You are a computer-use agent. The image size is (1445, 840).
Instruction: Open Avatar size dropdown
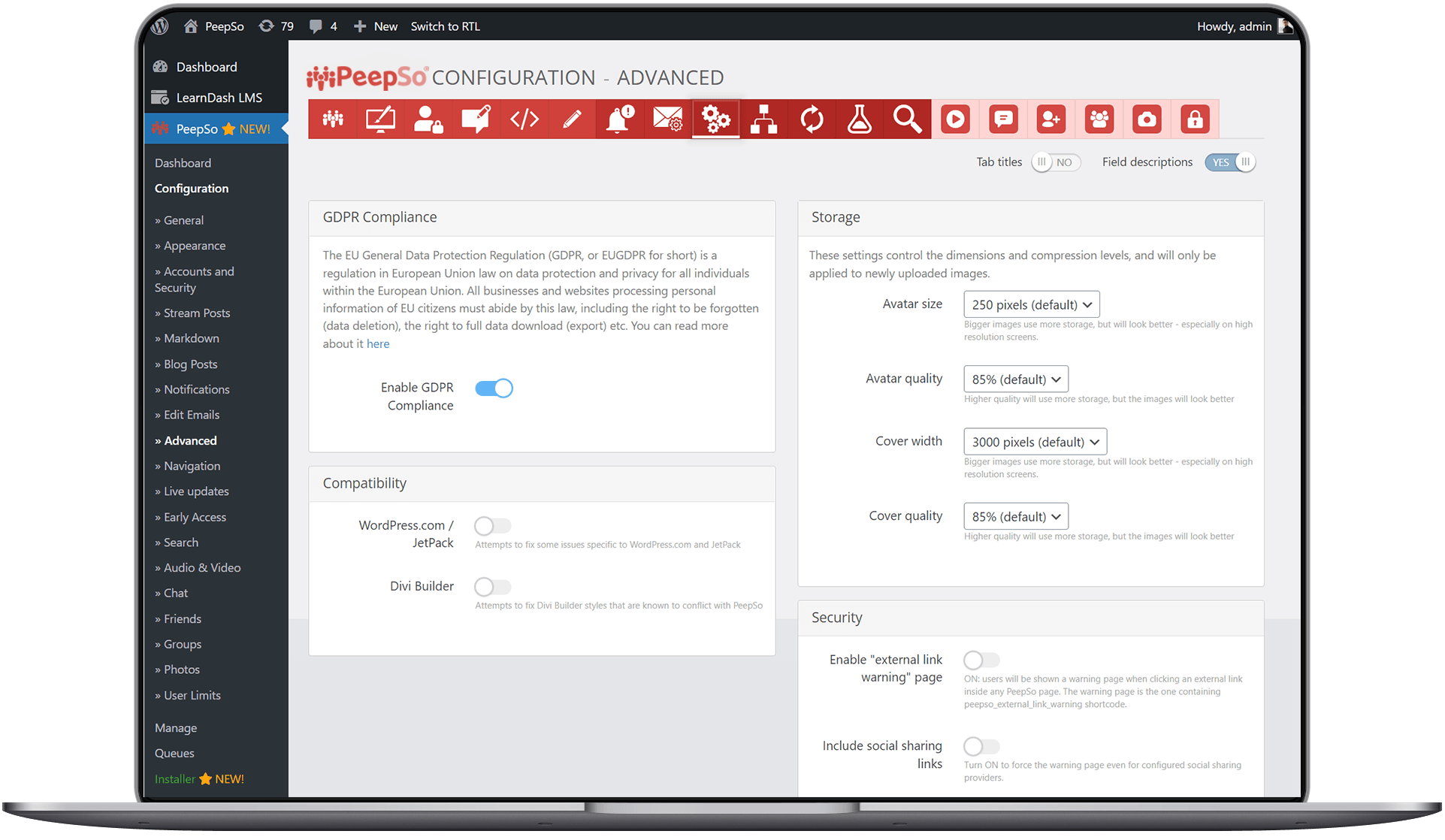tap(1032, 304)
